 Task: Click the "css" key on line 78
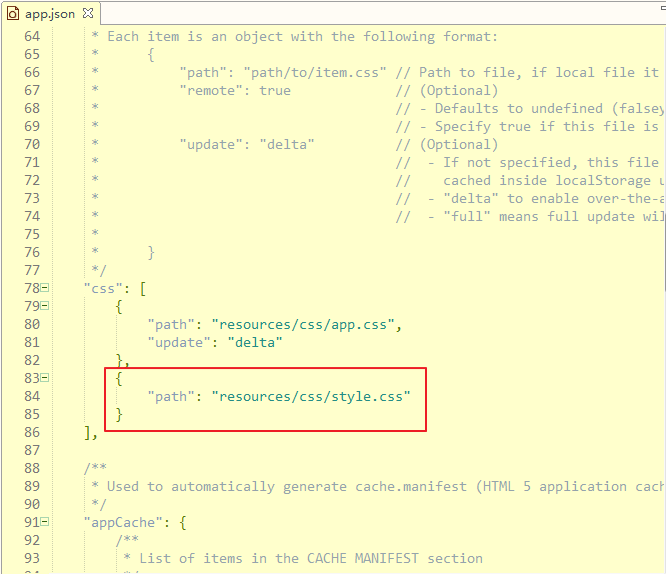click(103, 289)
